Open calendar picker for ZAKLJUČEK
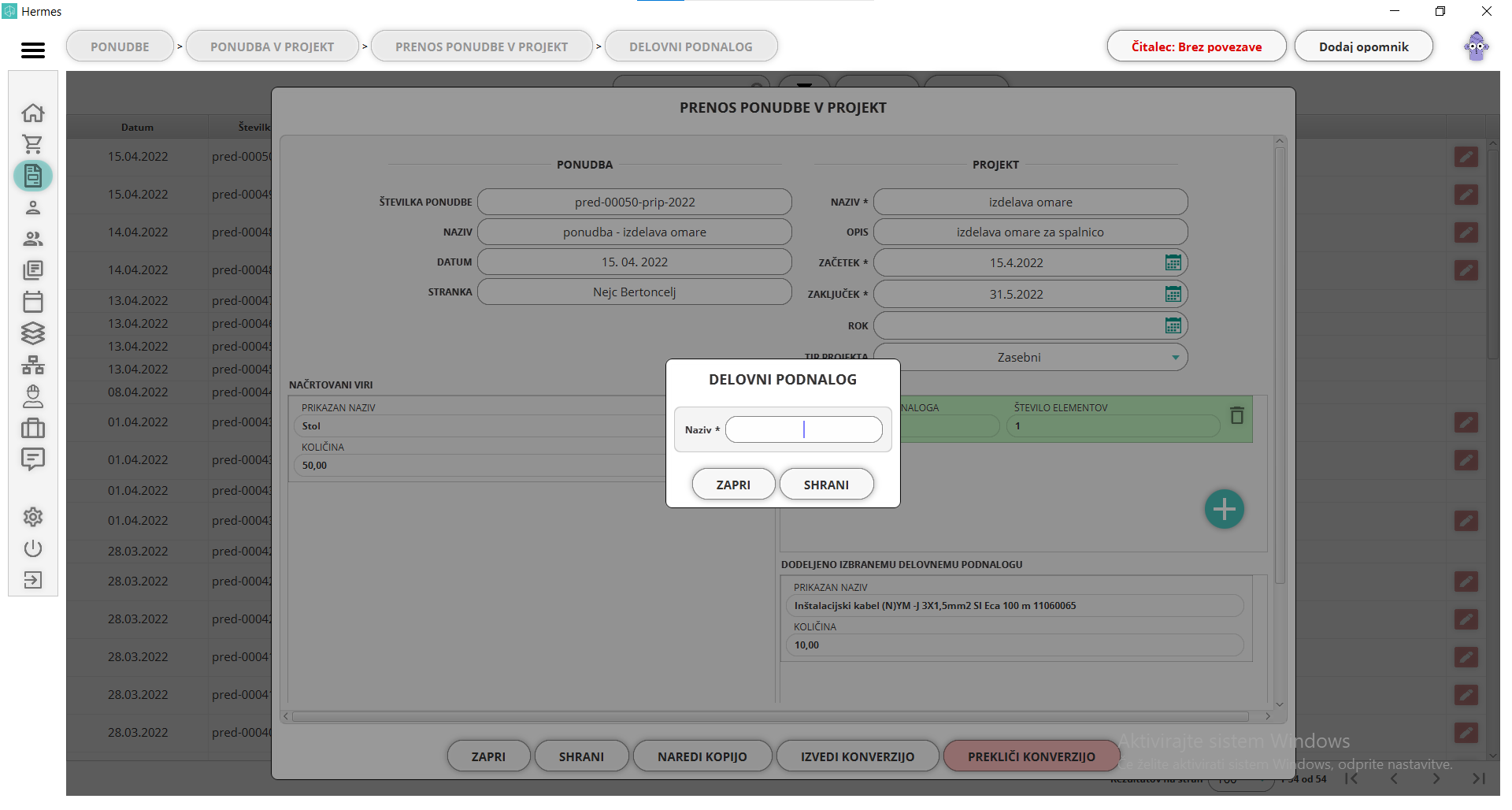 click(x=1173, y=294)
